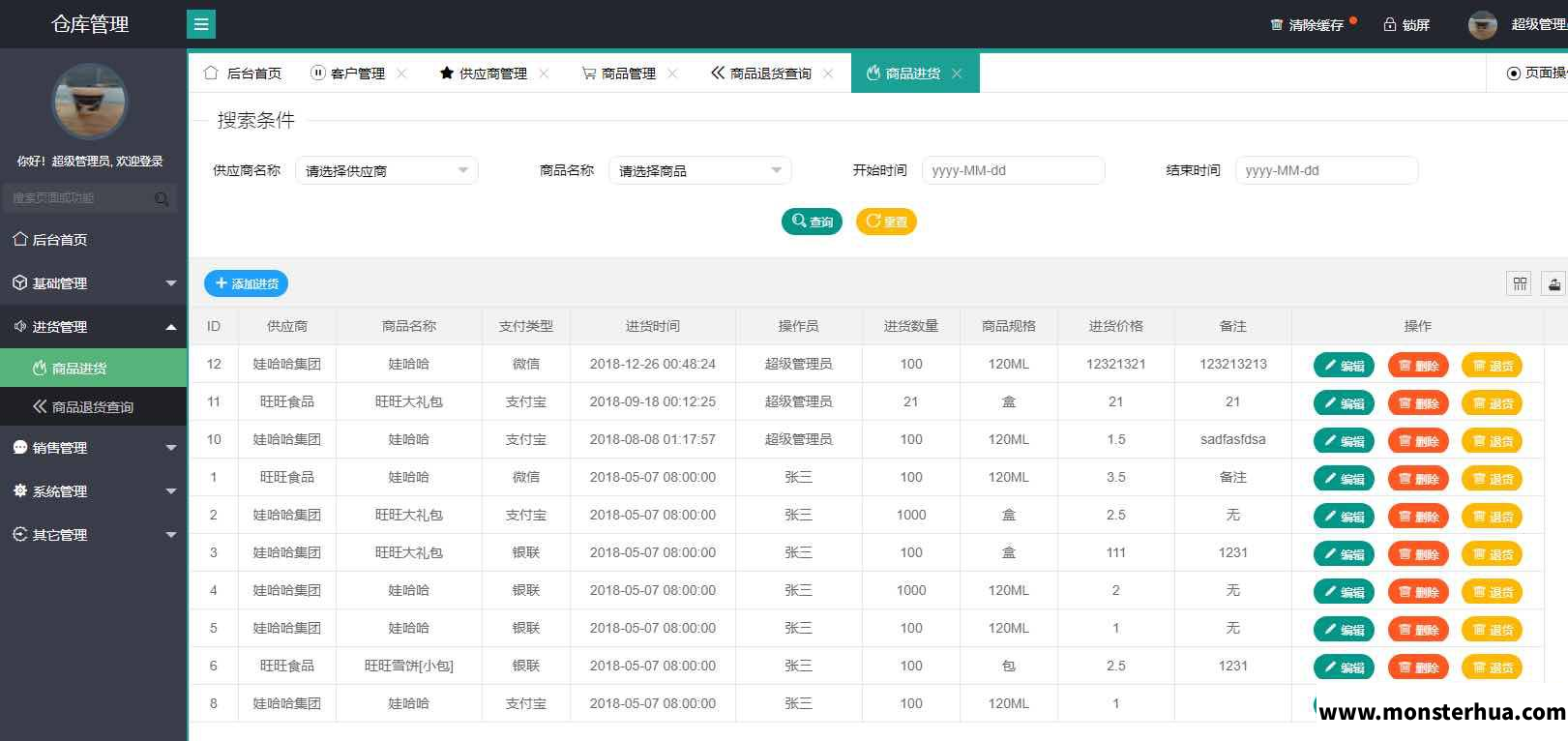Close the 商品管理 tab
Viewport: 1568px width, 741px height.
672,74
